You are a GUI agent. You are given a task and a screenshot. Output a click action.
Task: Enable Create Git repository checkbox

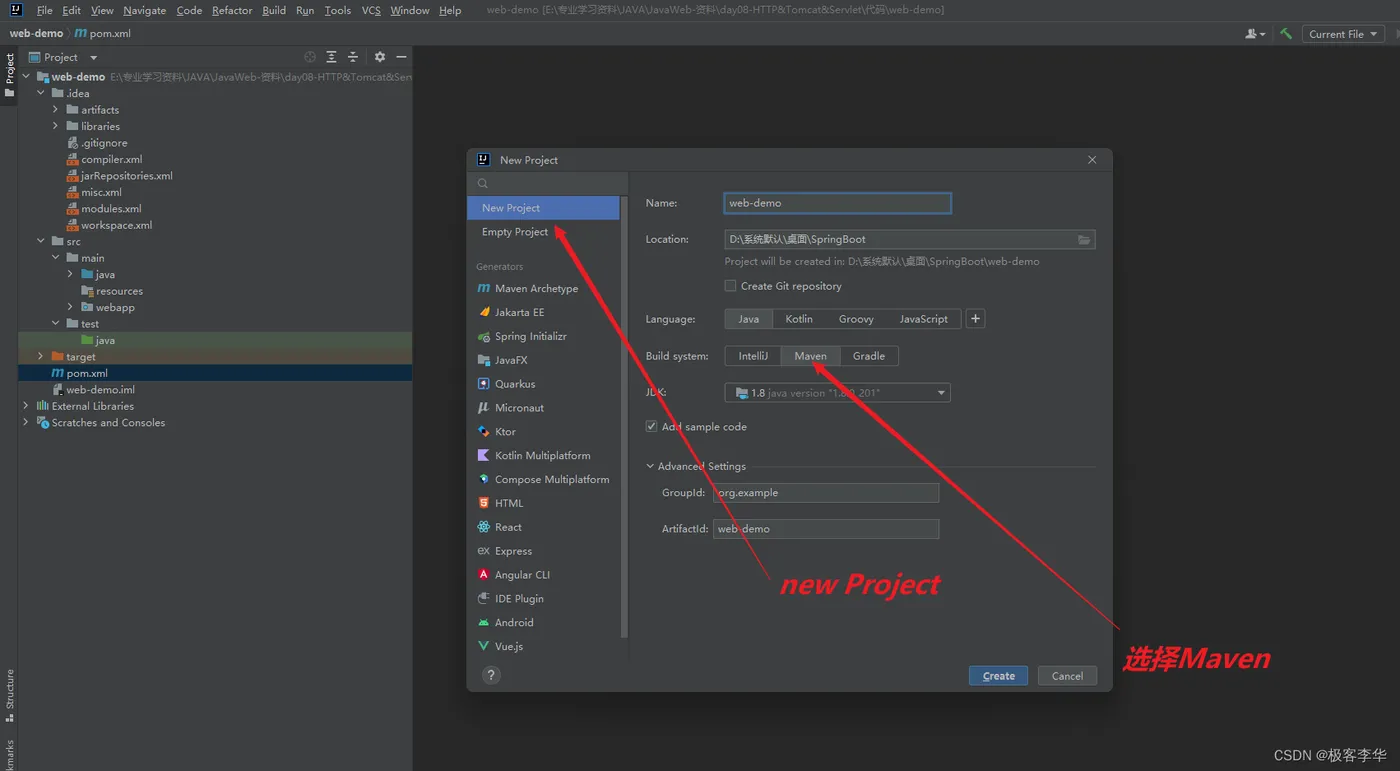731,286
